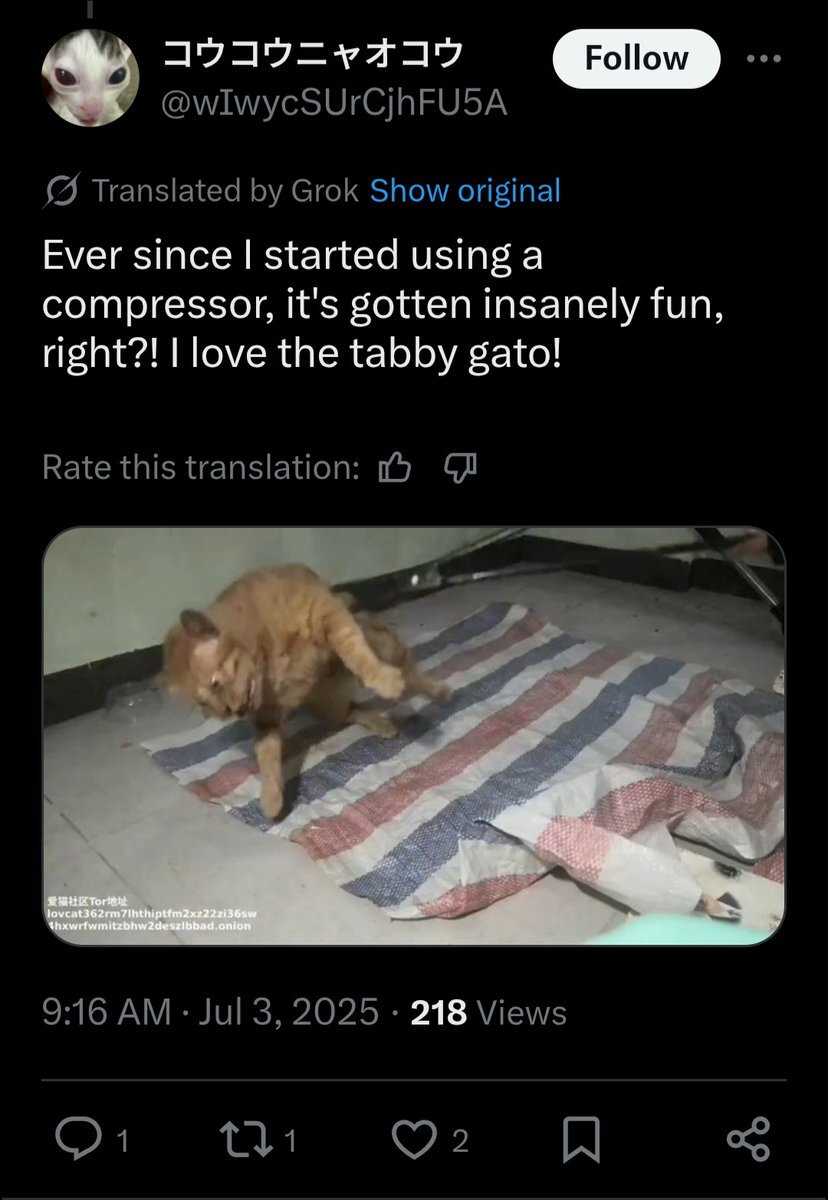The height and width of the screenshot is (1200, 828).
Task: Tap the Show original link
Action: coord(465,191)
